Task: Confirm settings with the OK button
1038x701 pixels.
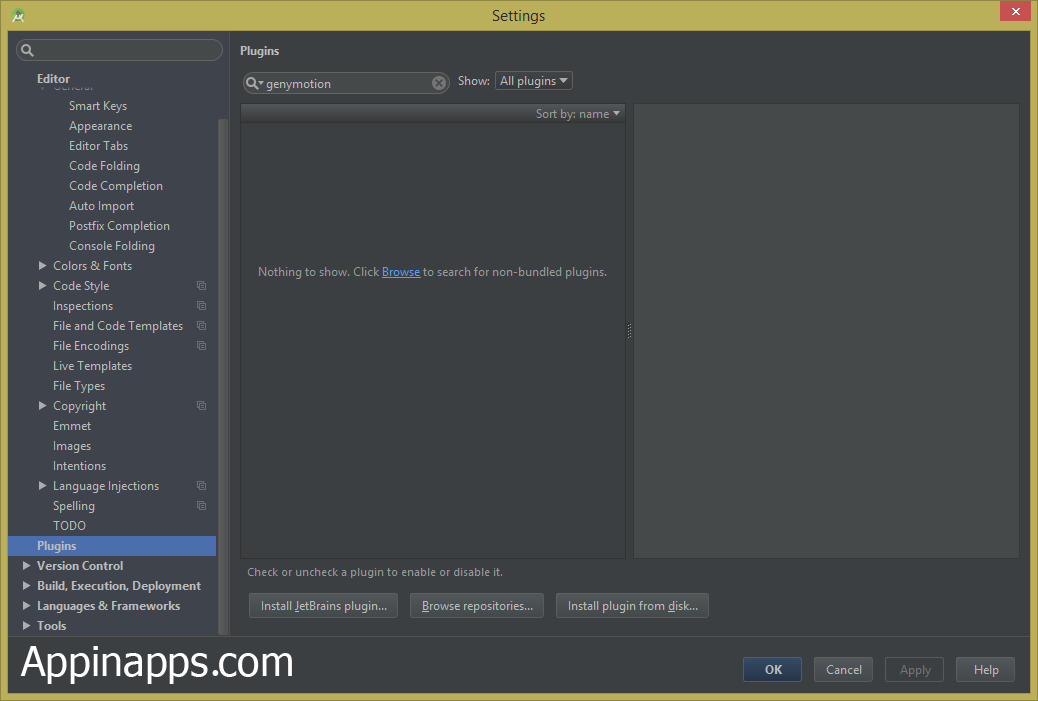Action: click(773, 669)
